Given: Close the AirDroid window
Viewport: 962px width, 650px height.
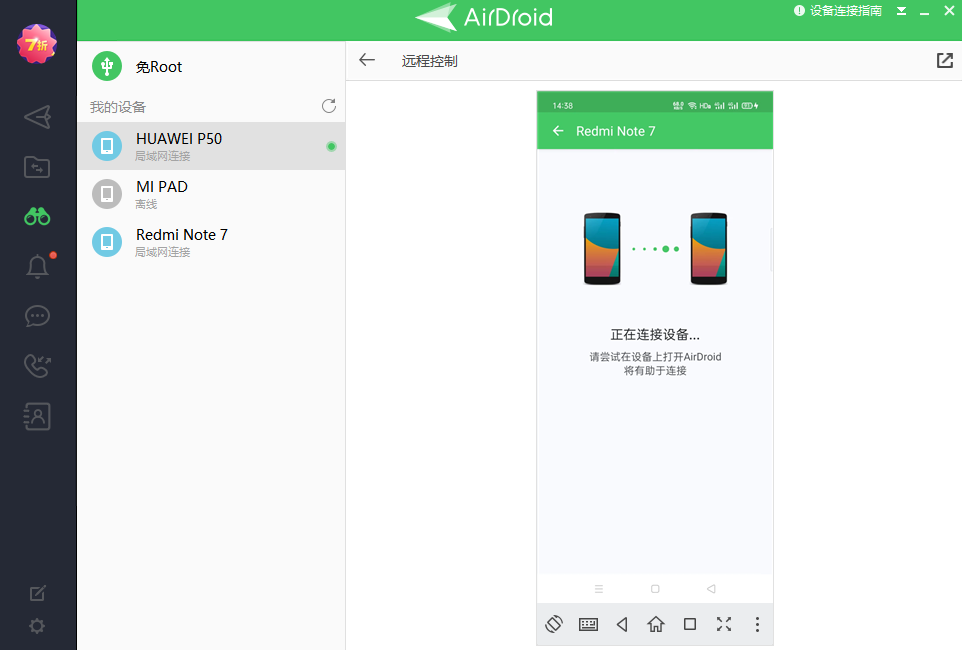Looking at the screenshot, I should coord(949,10).
